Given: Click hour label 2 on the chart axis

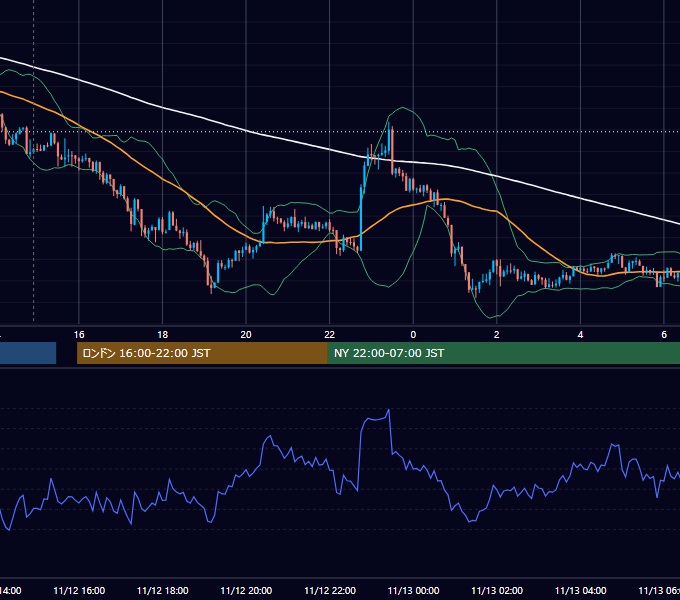Looking at the screenshot, I should 497,335.
